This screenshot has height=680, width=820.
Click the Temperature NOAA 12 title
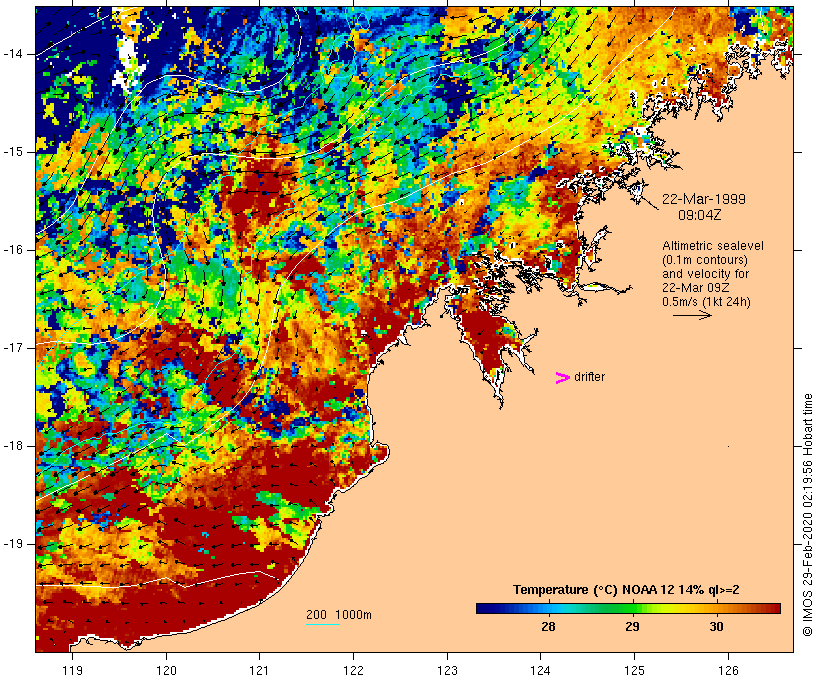point(626,590)
